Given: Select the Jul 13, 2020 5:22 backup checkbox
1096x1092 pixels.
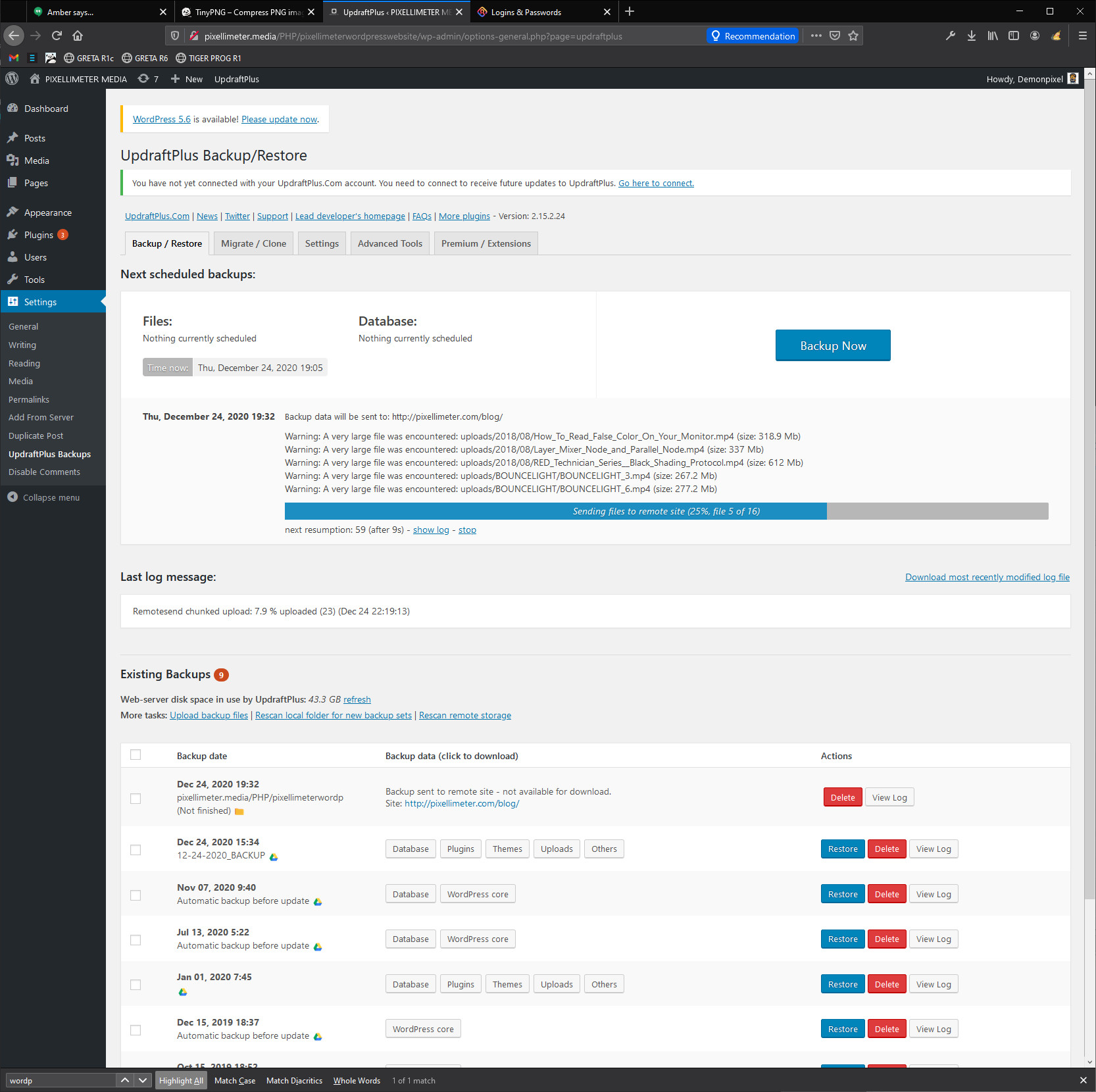Looking at the screenshot, I should point(136,939).
